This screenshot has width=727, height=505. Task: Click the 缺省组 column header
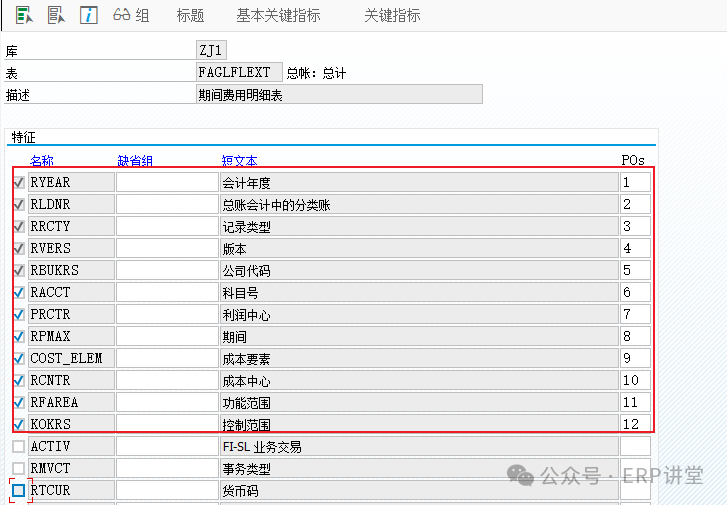(135, 160)
